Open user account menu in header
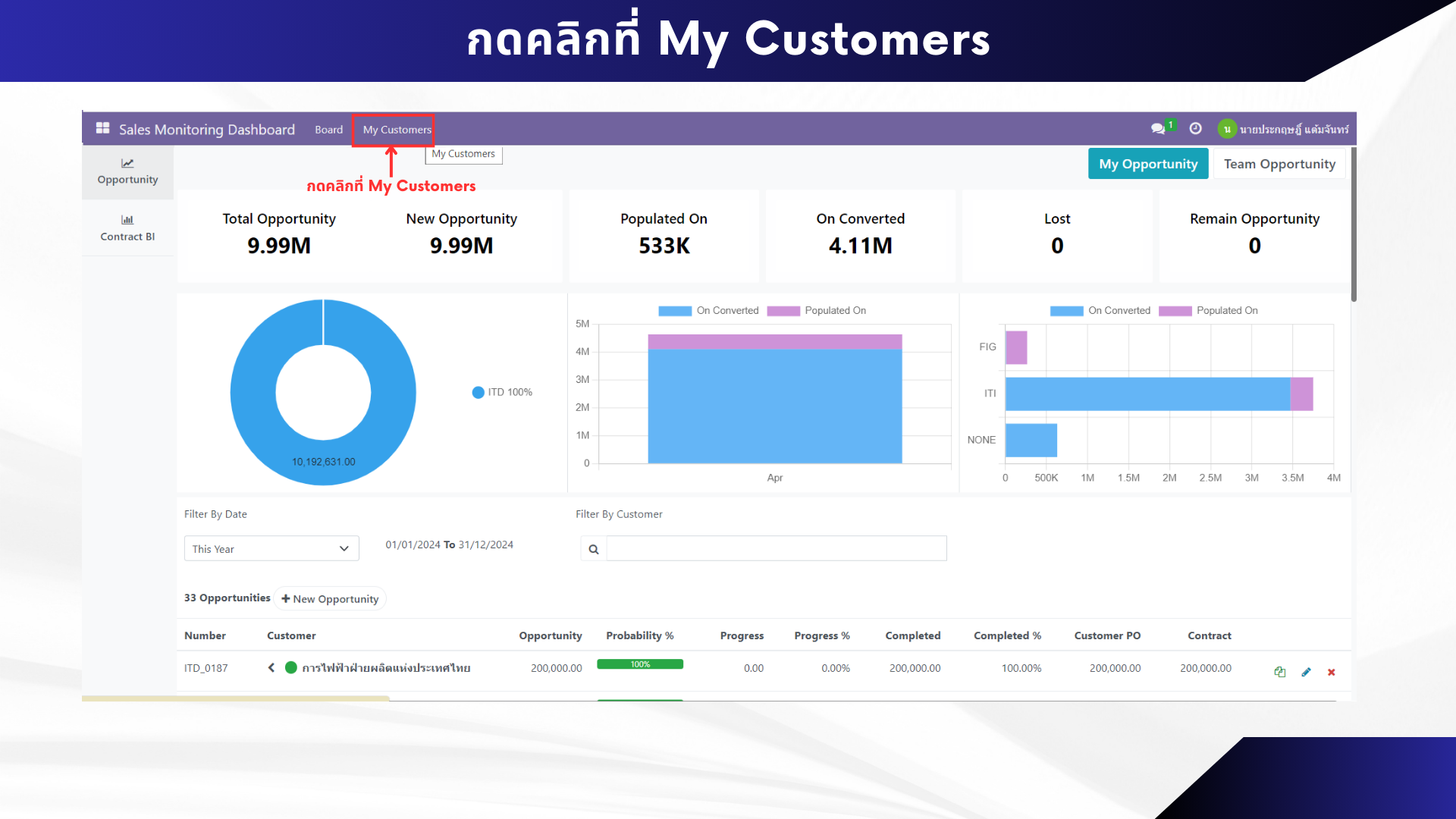 click(x=1284, y=129)
